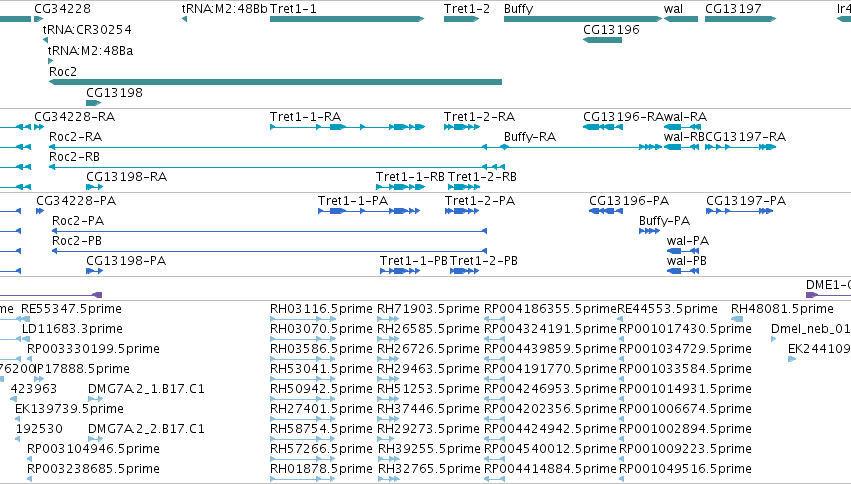Select the Tret1-2 gene feature
The width and height of the screenshot is (851, 484).
[461, 19]
